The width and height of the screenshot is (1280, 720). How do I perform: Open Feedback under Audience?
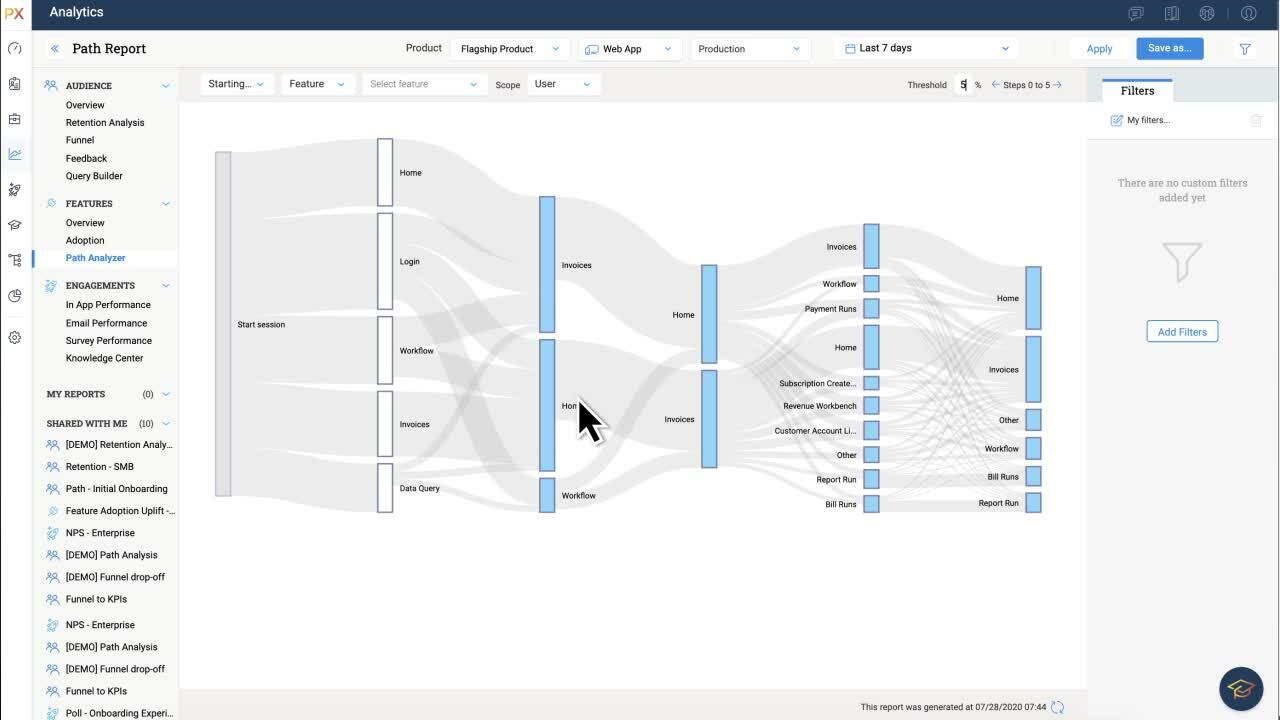86,158
